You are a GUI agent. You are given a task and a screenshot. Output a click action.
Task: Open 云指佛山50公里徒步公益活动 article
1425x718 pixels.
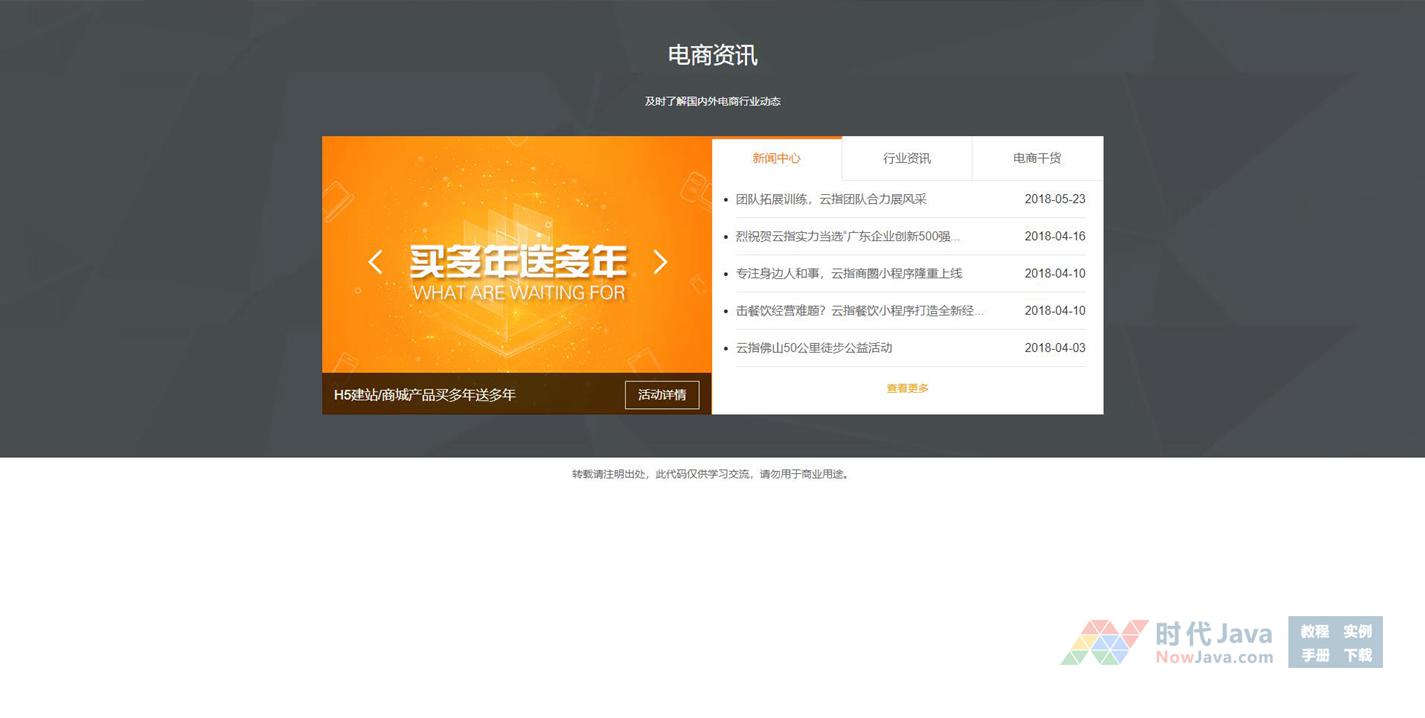coord(813,348)
